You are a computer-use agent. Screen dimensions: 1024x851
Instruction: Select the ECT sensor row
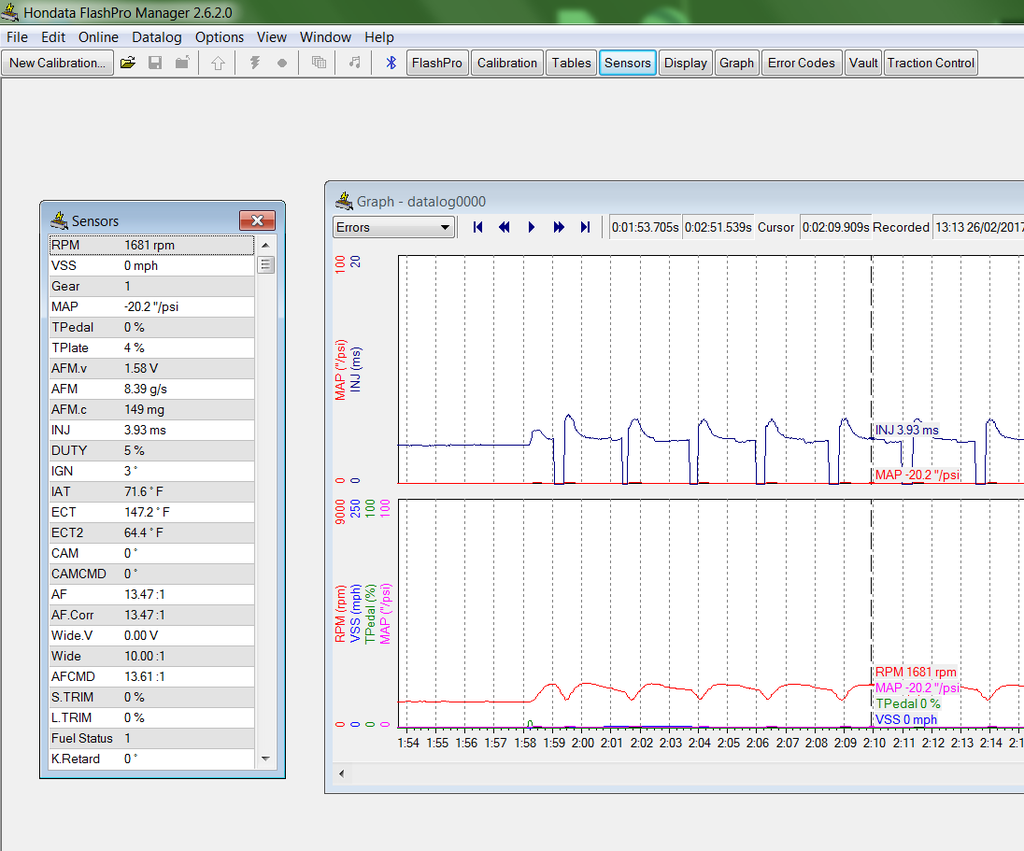(152, 512)
